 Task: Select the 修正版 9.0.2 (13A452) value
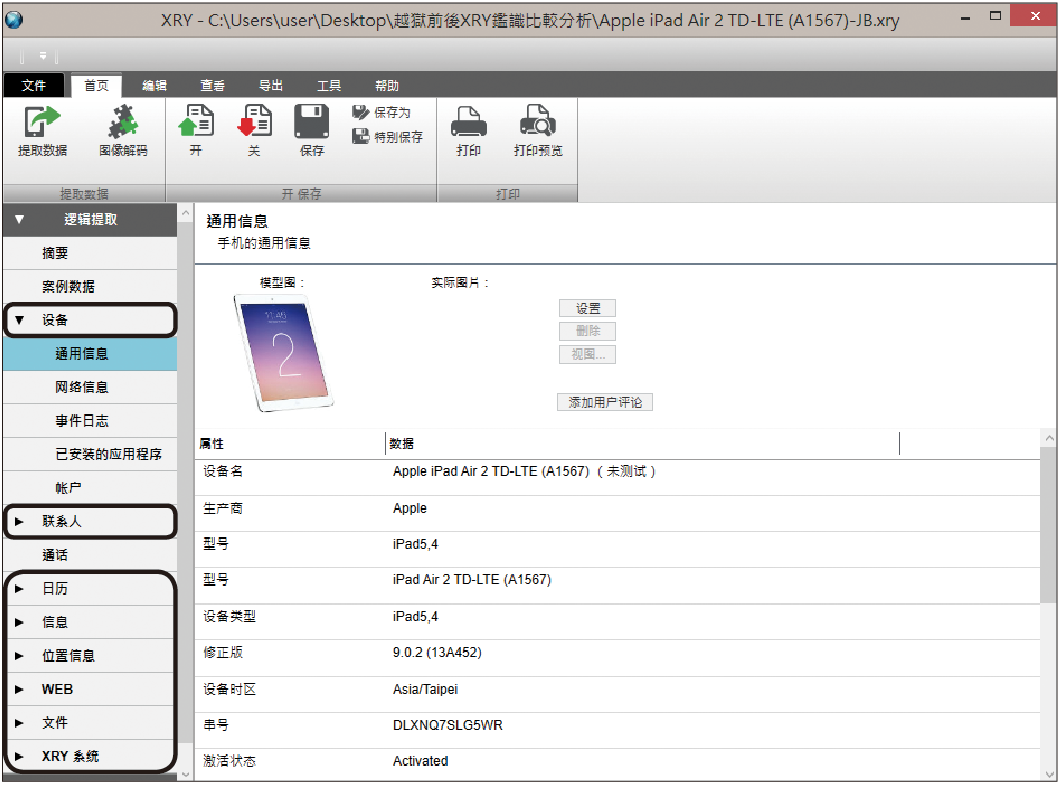(x=437, y=652)
